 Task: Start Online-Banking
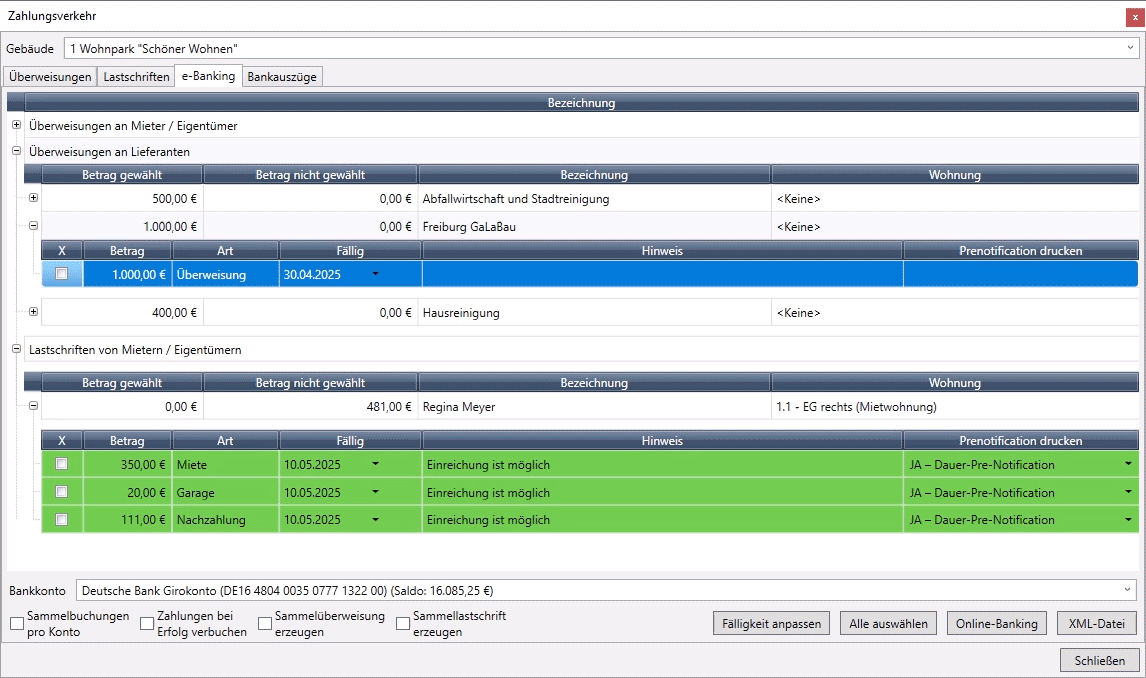997,623
